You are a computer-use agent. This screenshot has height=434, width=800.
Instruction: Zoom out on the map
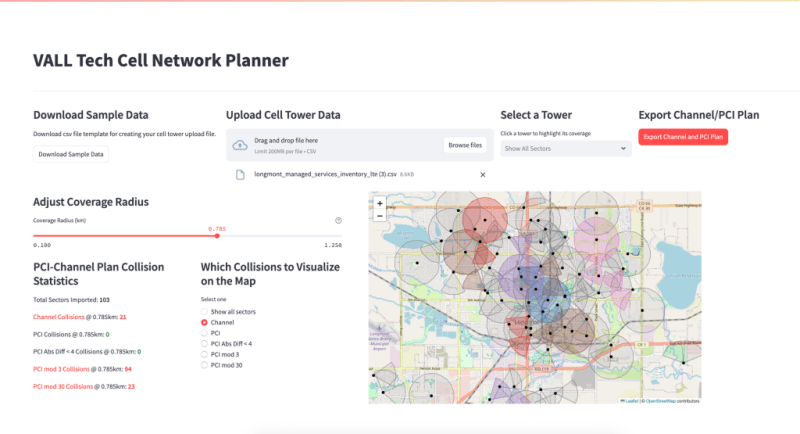point(380,215)
